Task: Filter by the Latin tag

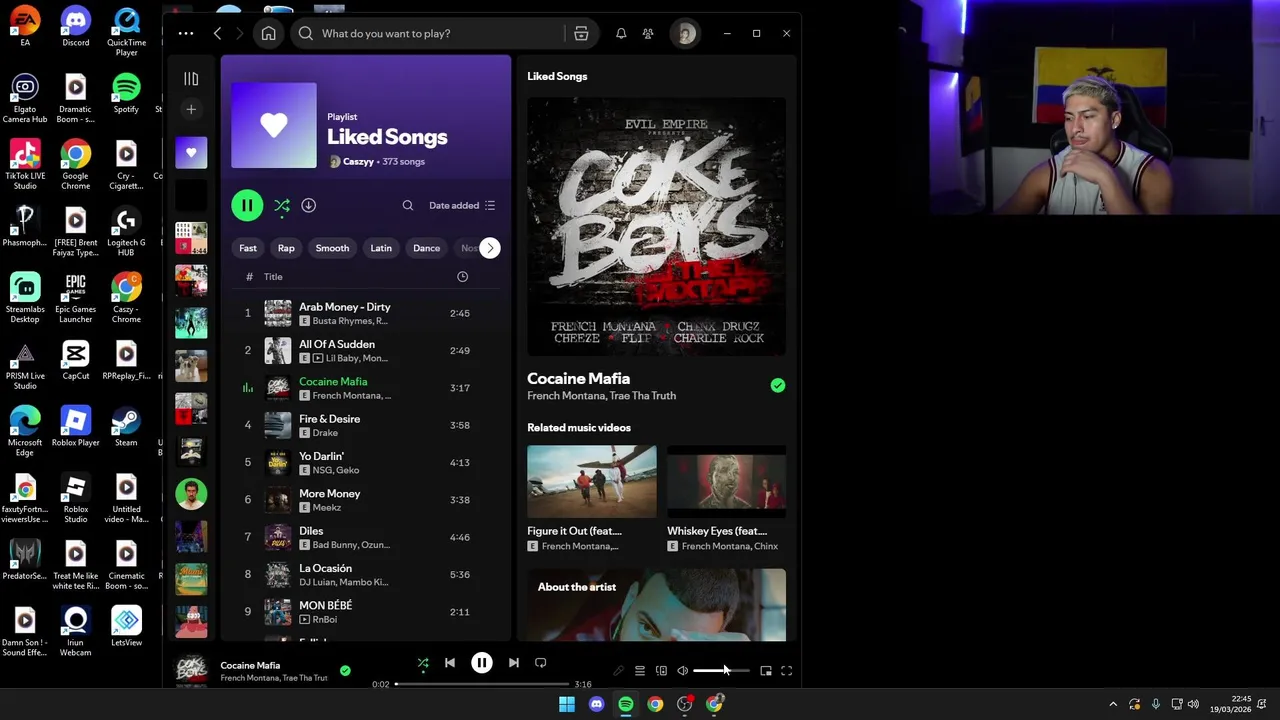Action: tap(381, 248)
